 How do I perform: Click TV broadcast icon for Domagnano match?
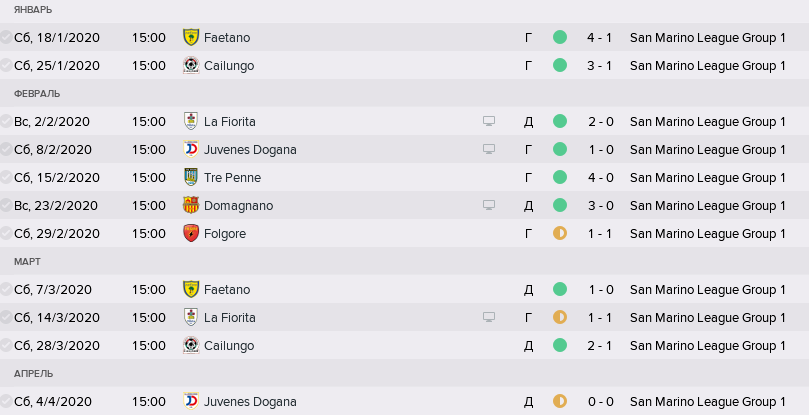[489, 205]
